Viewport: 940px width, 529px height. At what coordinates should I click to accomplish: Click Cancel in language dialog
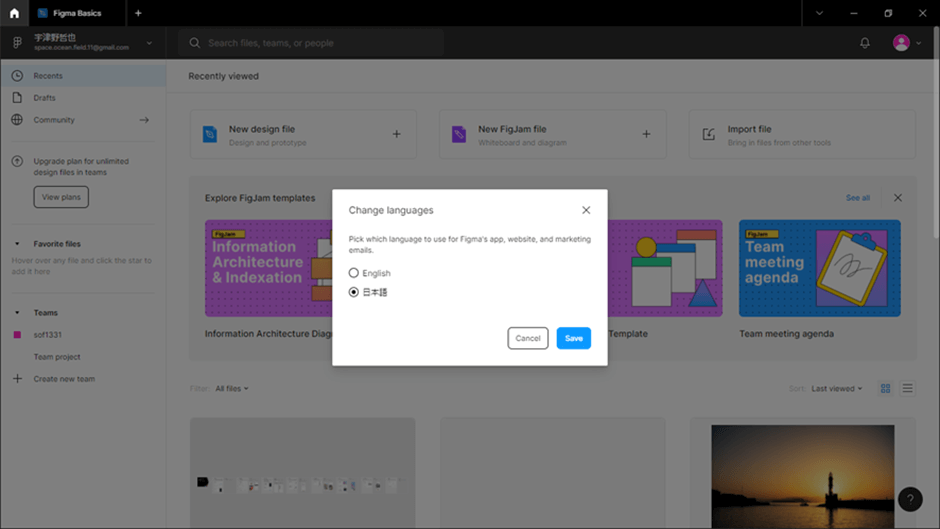[528, 338]
